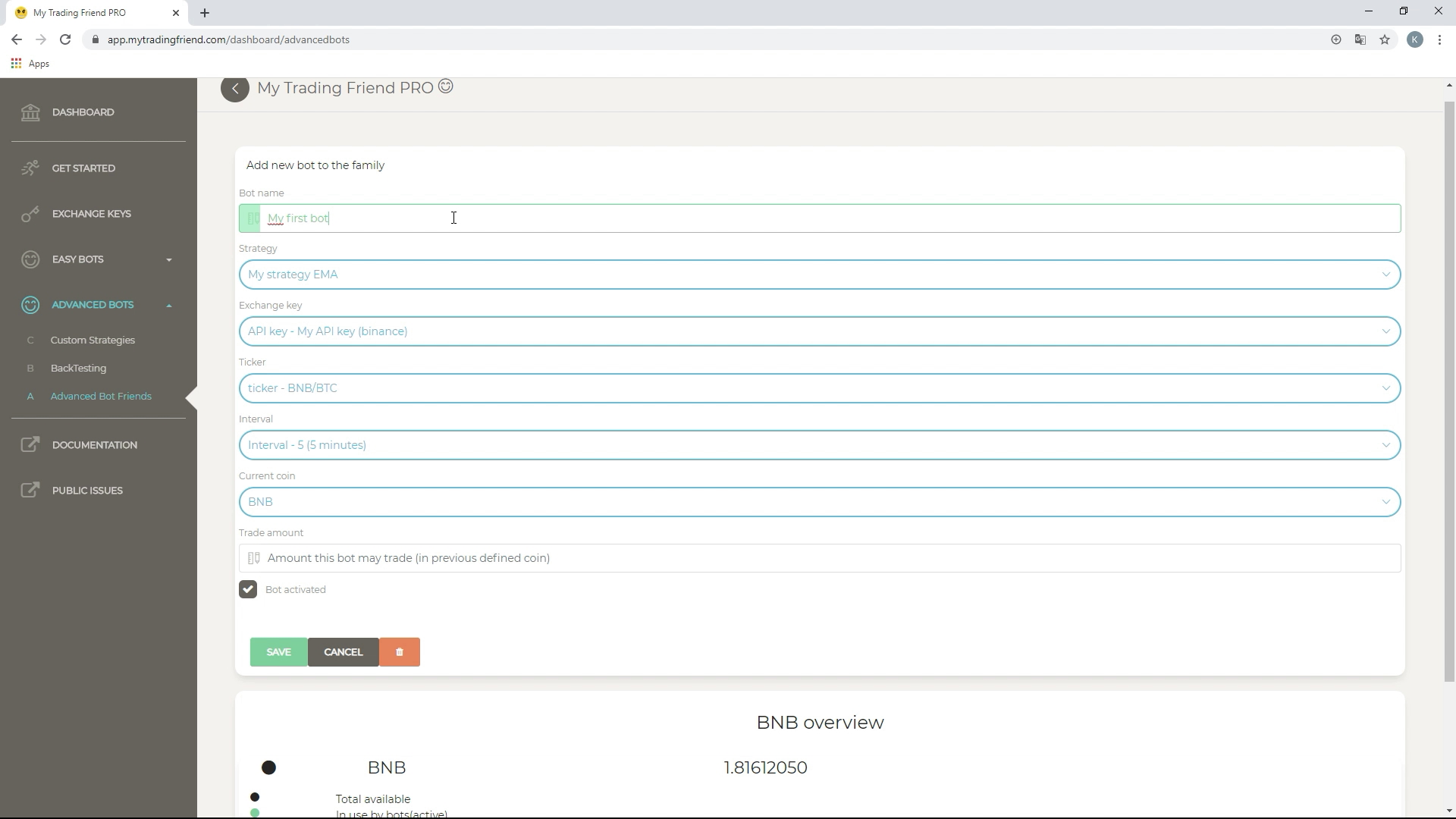Collapse the Advanced Bots submenu arrow
Image resolution: width=1456 pixels, height=819 pixels.
[x=169, y=306]
